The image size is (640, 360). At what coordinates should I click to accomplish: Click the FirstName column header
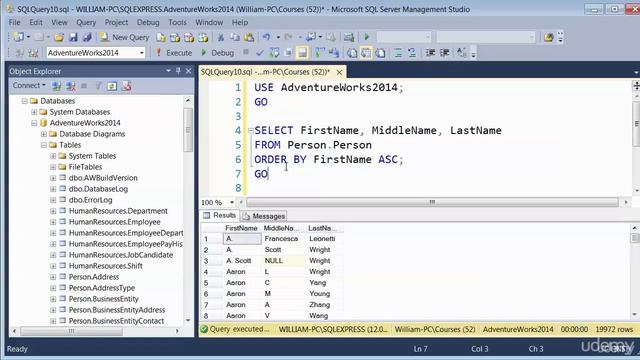tap(241, 228)
